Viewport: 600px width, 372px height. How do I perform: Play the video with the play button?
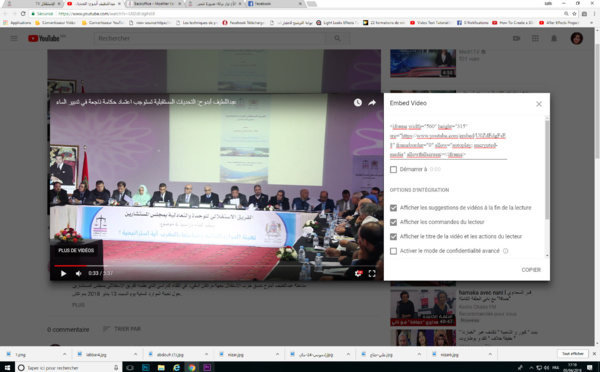(x=64, y=273)
